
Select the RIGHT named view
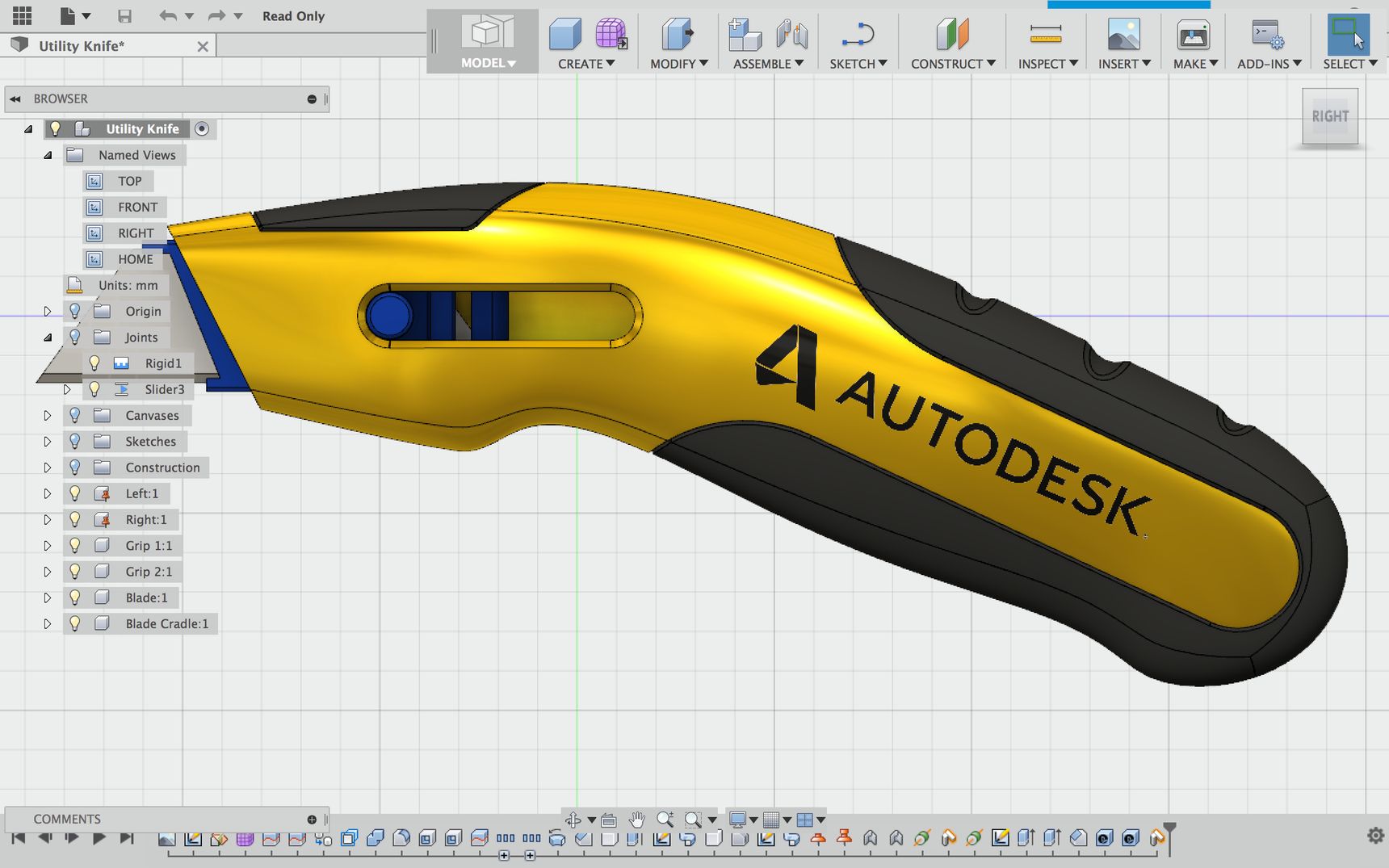136,233
